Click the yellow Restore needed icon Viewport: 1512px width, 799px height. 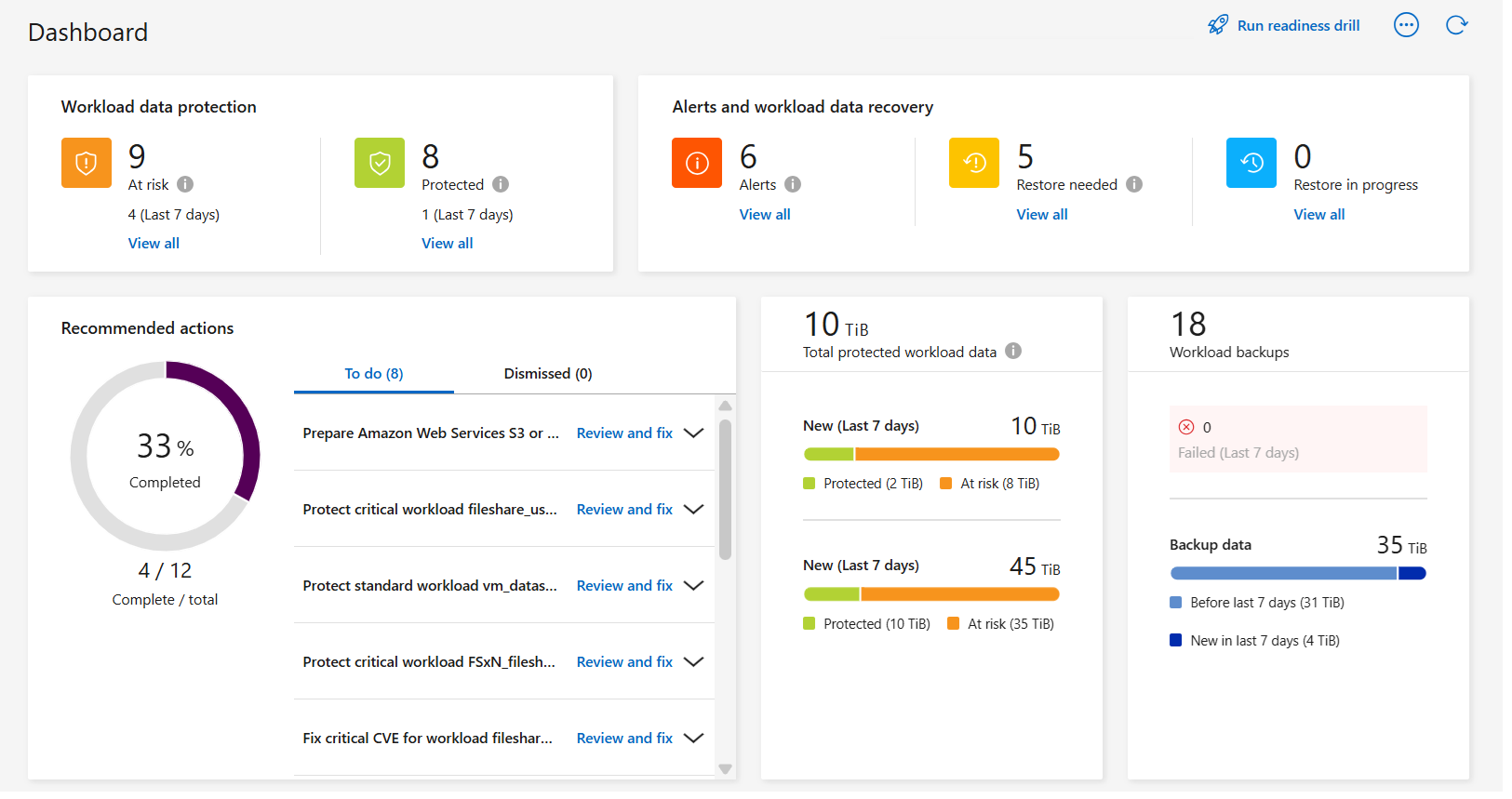coord(973,163)
